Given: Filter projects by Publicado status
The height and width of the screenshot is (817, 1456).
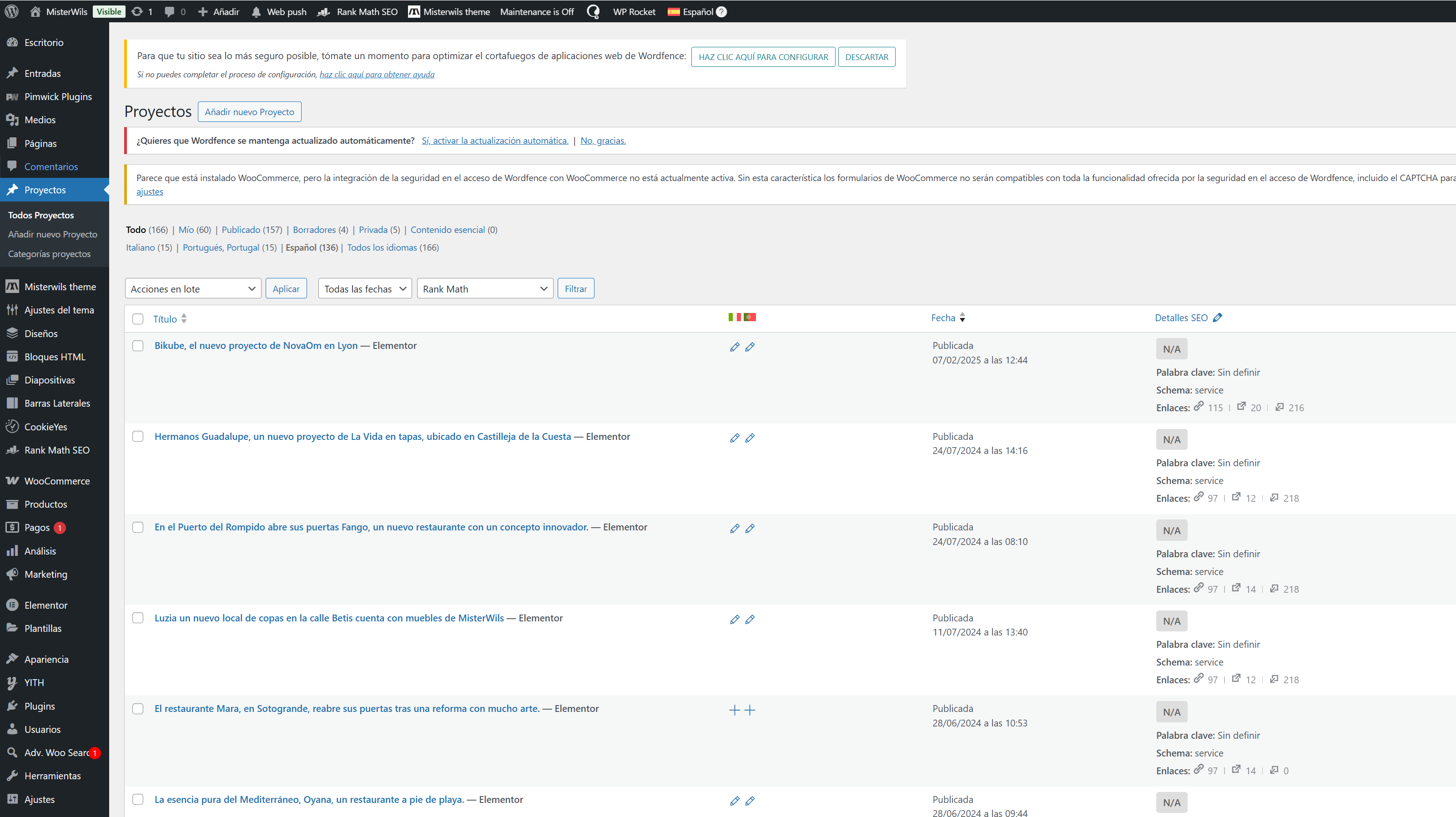Looking at the screenshot, I should coord(241,230).
